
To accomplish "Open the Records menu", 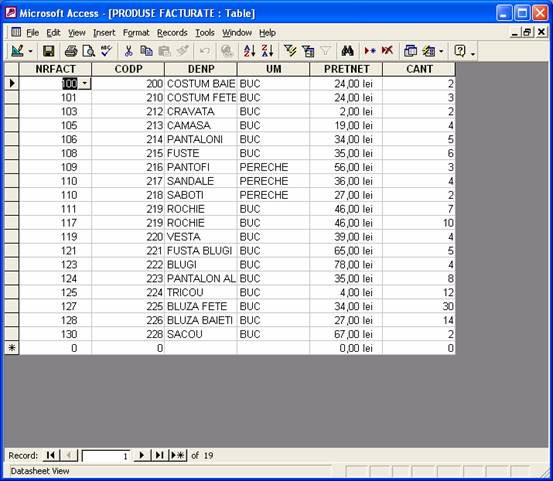I will [172, 33].
